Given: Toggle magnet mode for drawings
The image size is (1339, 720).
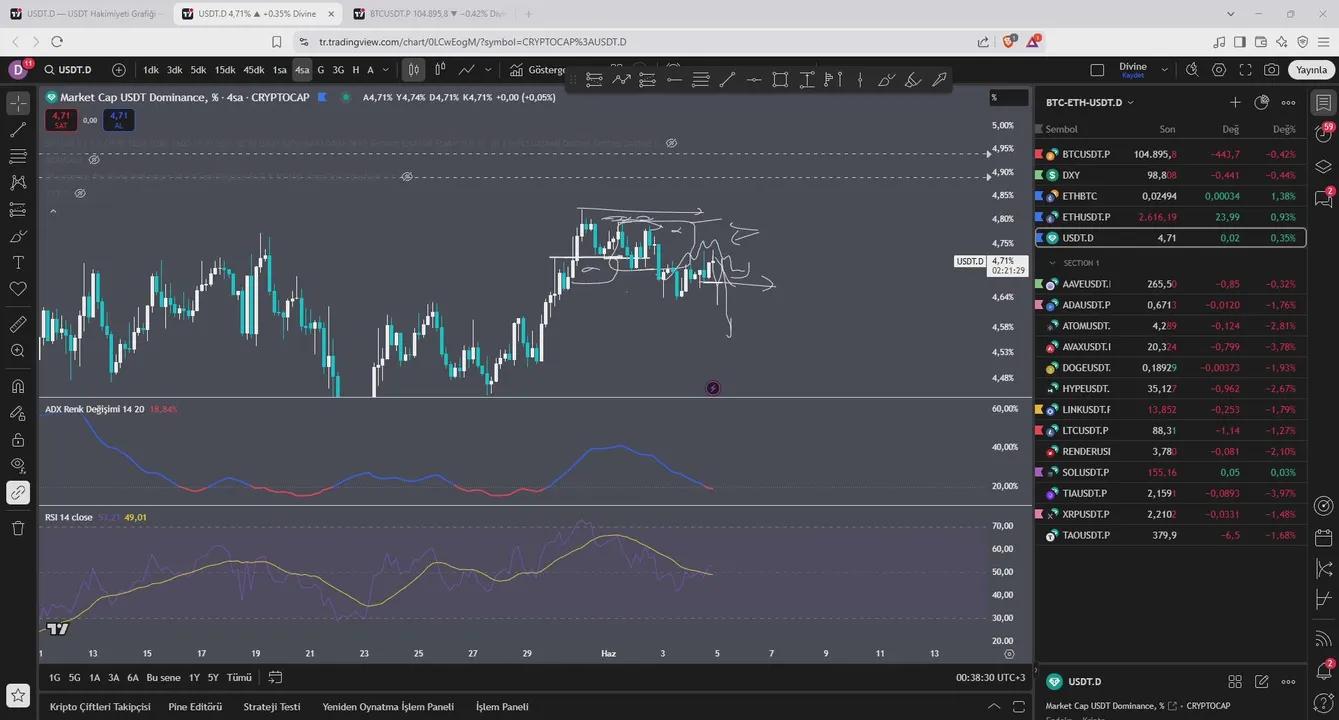Looking at the screenshot, I should (18, 387).
